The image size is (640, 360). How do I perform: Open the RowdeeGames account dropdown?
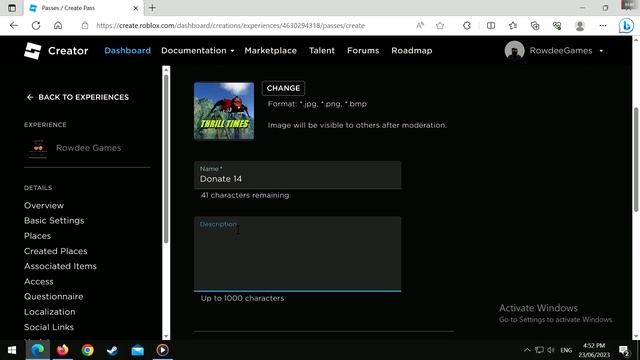(x=602, y=51)
